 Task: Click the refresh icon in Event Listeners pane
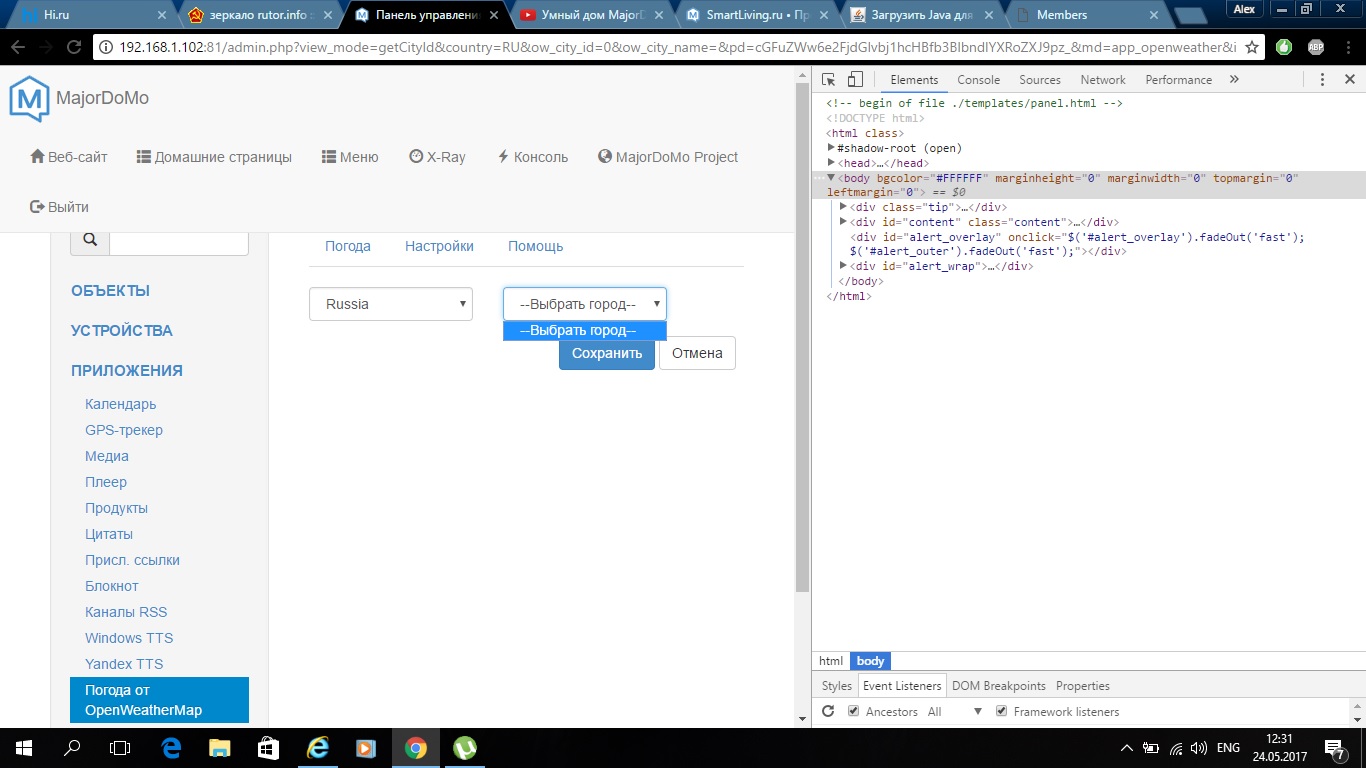pyautogui.click(x=828, y=712)
